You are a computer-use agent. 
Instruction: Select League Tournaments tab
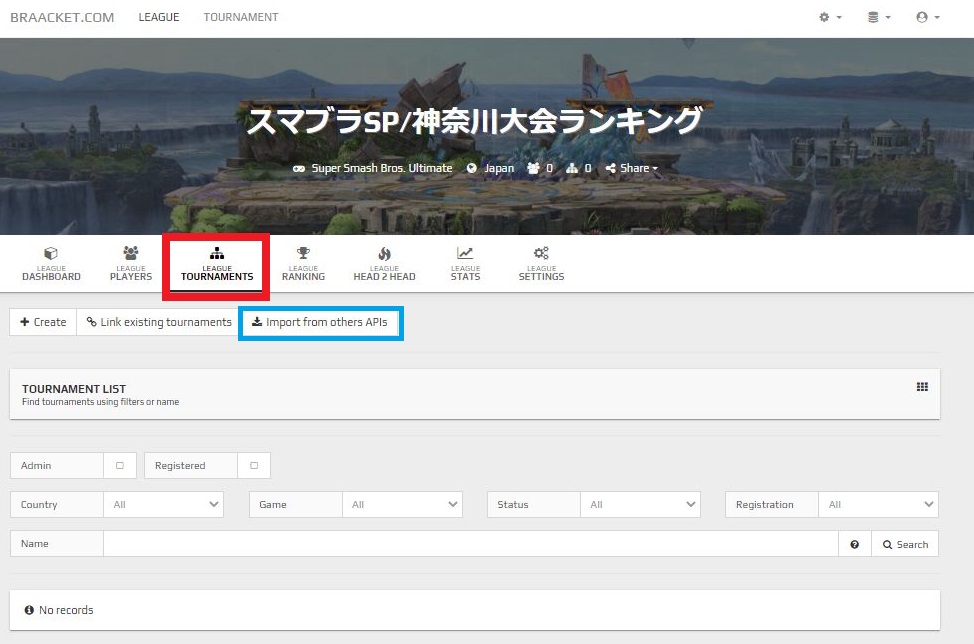[217, 264]
